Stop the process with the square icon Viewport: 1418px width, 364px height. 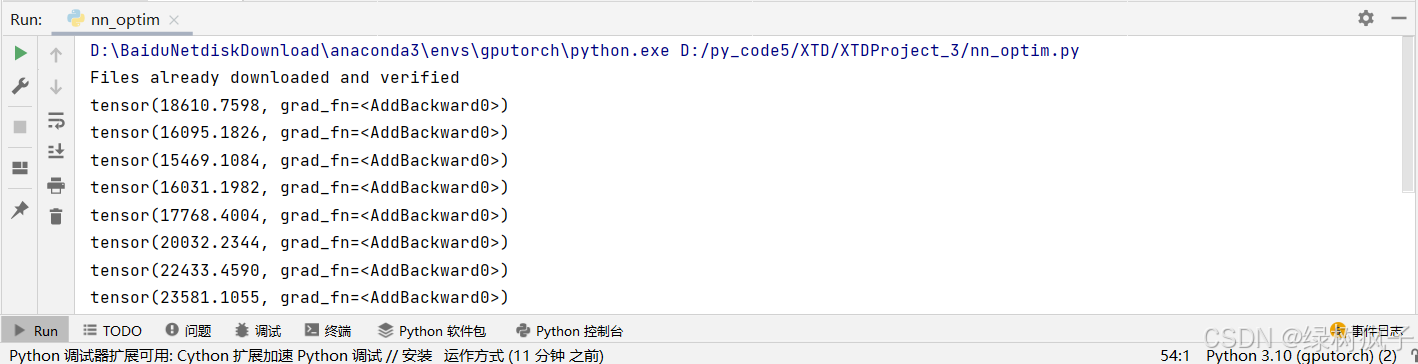[20, 127]
